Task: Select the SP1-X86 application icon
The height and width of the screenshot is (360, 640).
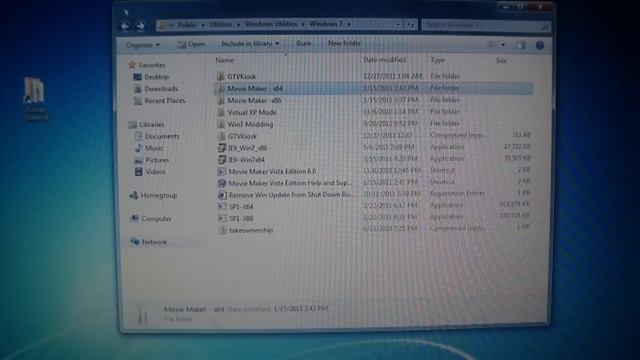Action: [x=222, y=218]
